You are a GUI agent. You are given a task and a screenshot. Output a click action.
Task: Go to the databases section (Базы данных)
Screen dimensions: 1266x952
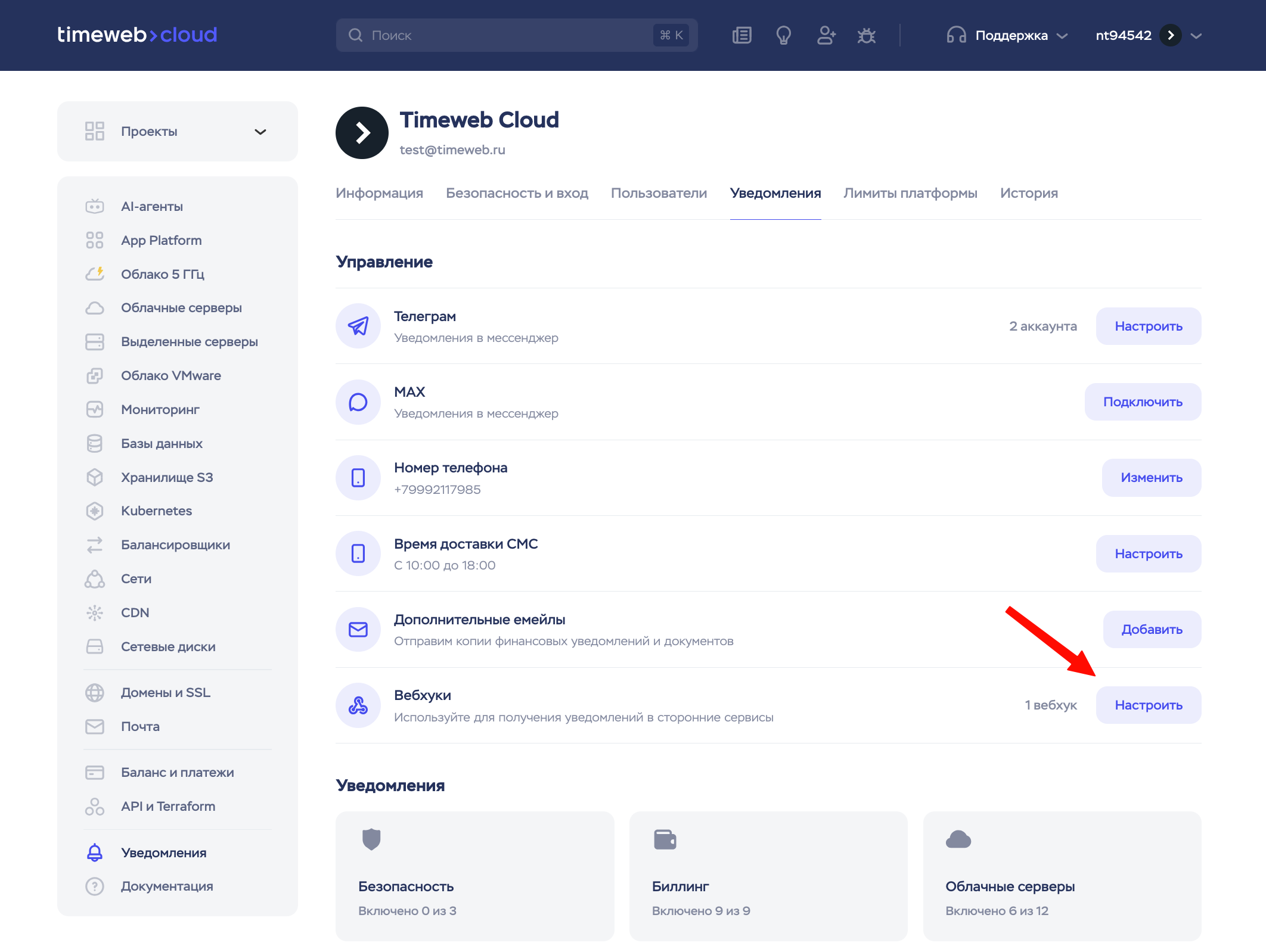(162, 443)
